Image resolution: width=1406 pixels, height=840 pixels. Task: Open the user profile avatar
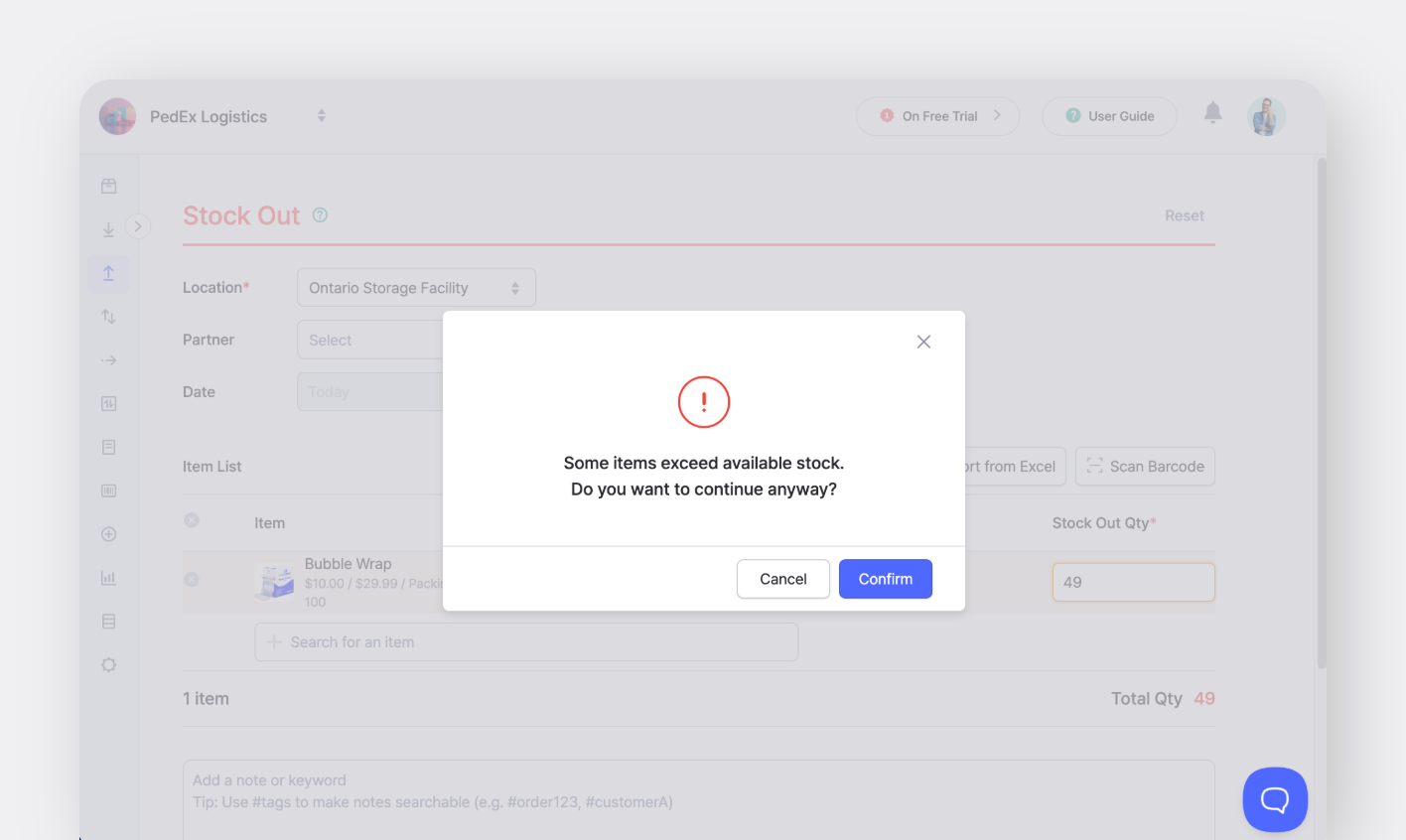1266,116
